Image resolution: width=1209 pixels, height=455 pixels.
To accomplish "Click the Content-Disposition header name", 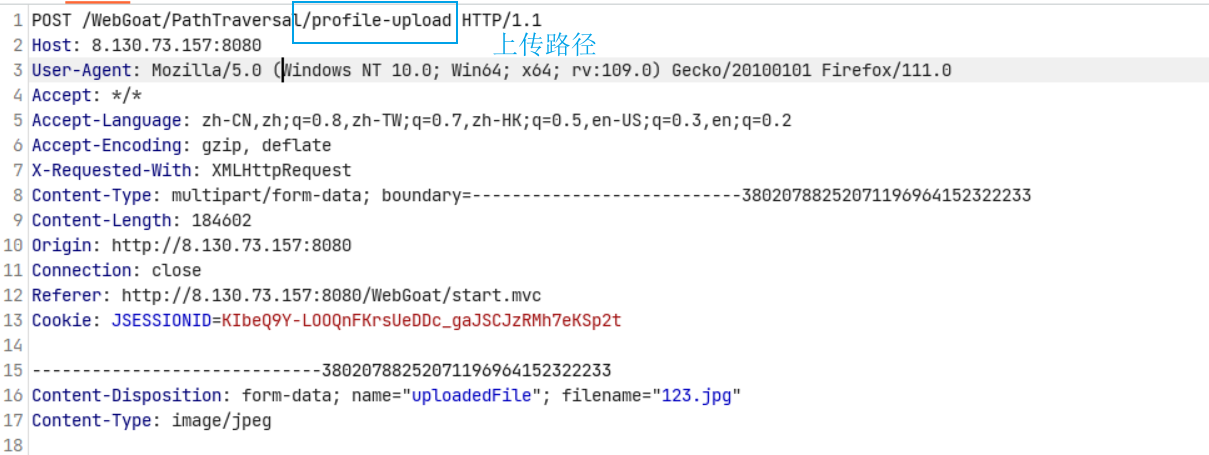I will click(x=126, y=395).
